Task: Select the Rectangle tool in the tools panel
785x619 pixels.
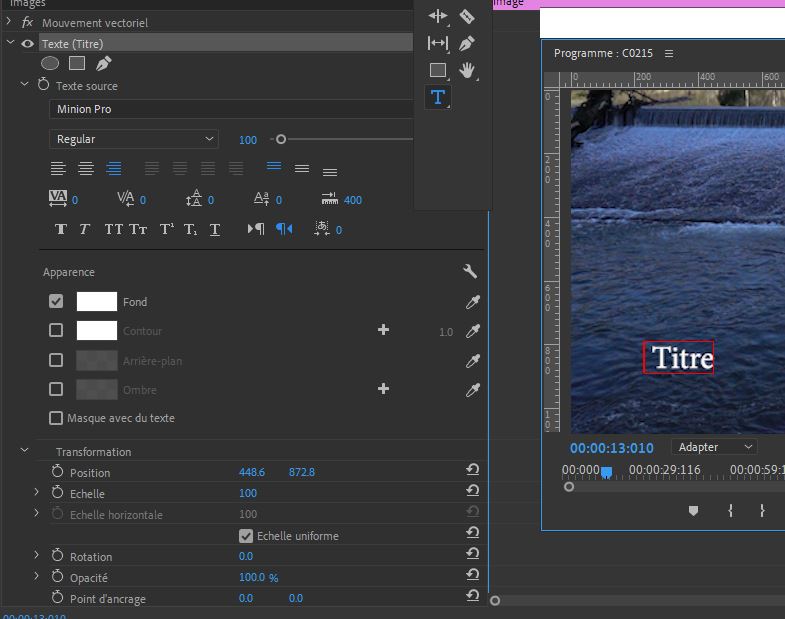Action: pos(438,70)
